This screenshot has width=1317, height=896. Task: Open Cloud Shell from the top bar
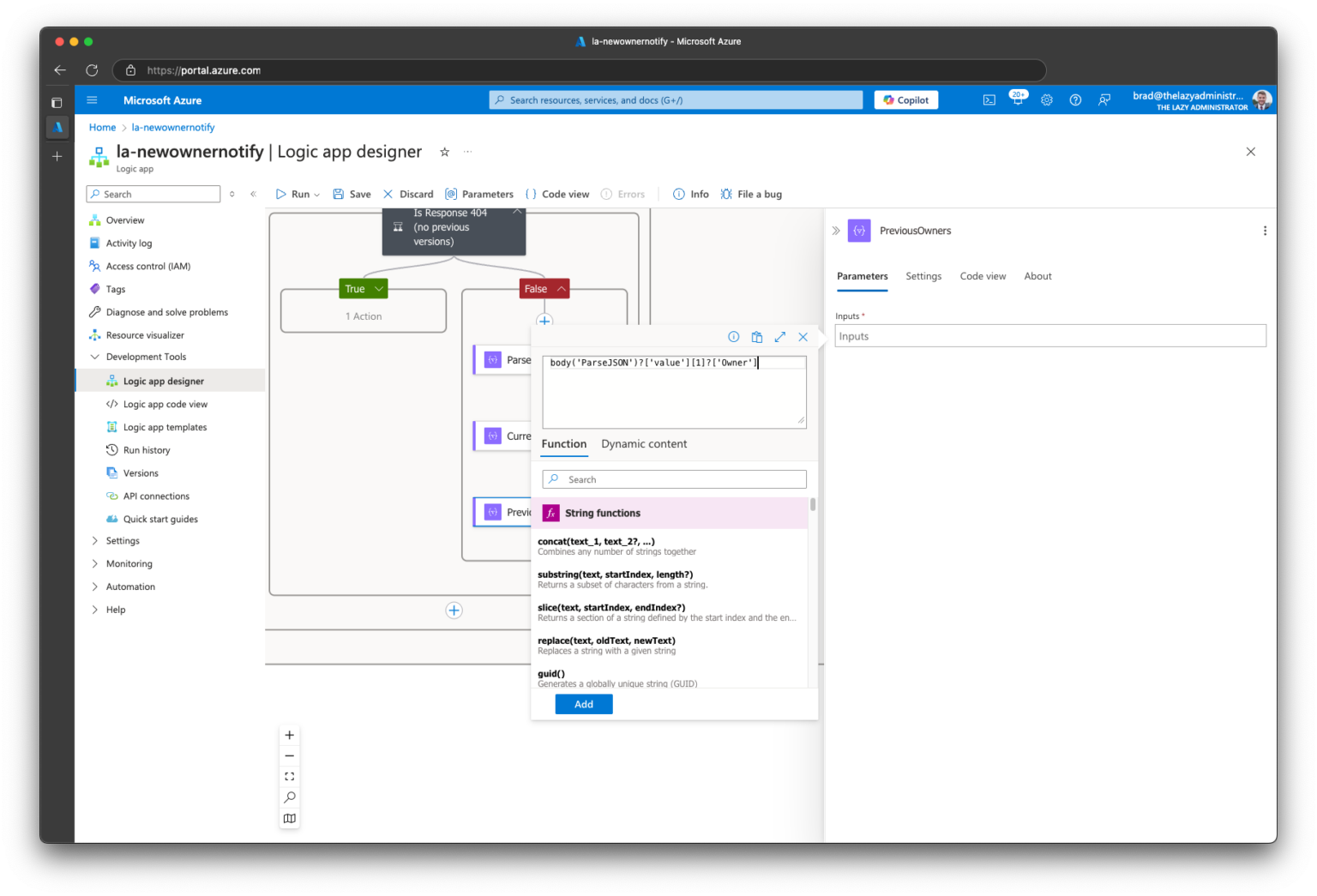989,100
